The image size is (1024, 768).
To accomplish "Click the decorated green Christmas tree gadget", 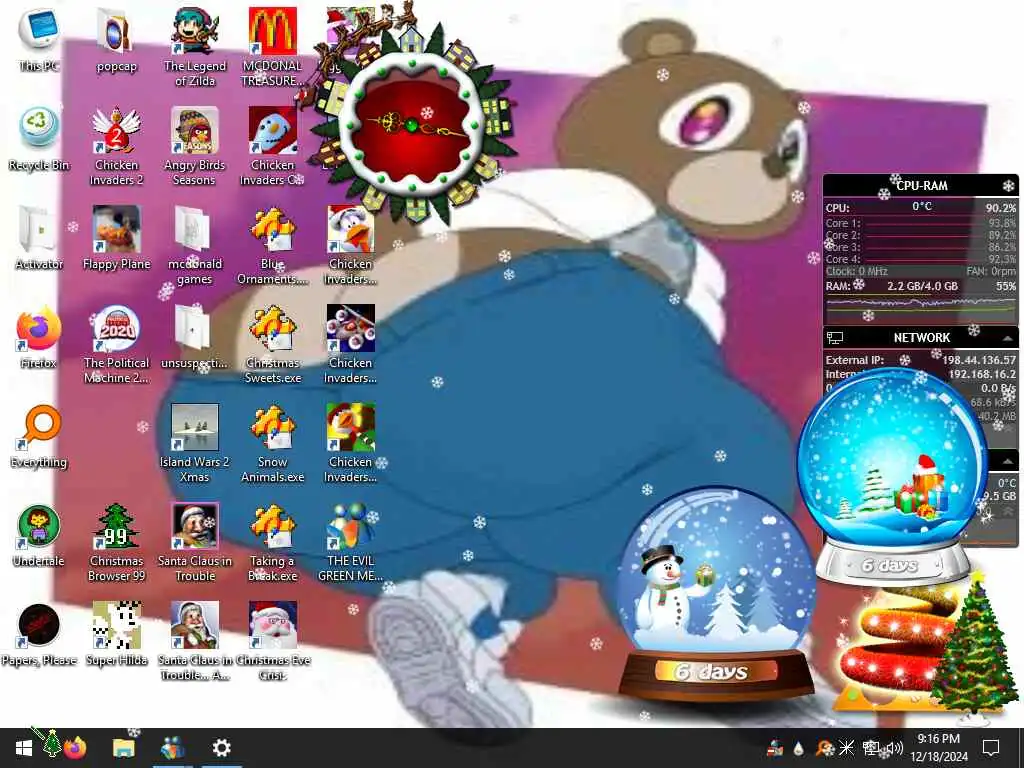I will tap(973, 647).
